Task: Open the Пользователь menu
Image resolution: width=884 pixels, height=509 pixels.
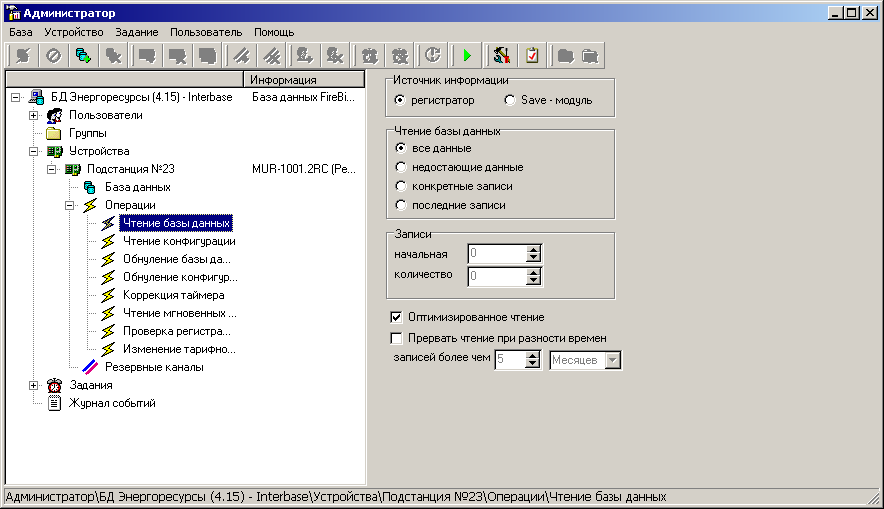Action: click(x=206, y=32)
